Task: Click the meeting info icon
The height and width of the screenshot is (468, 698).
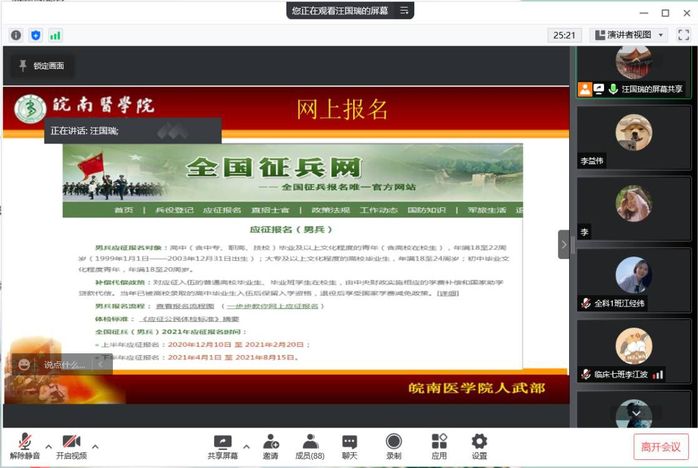Action: [x=16, y=35]
